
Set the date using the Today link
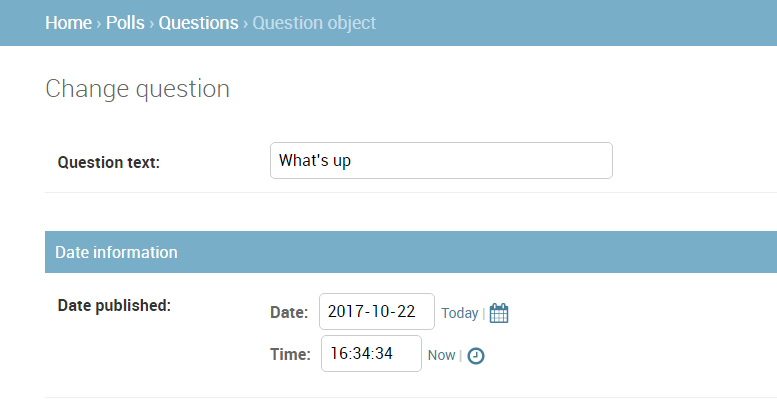(x=460, y=313)
